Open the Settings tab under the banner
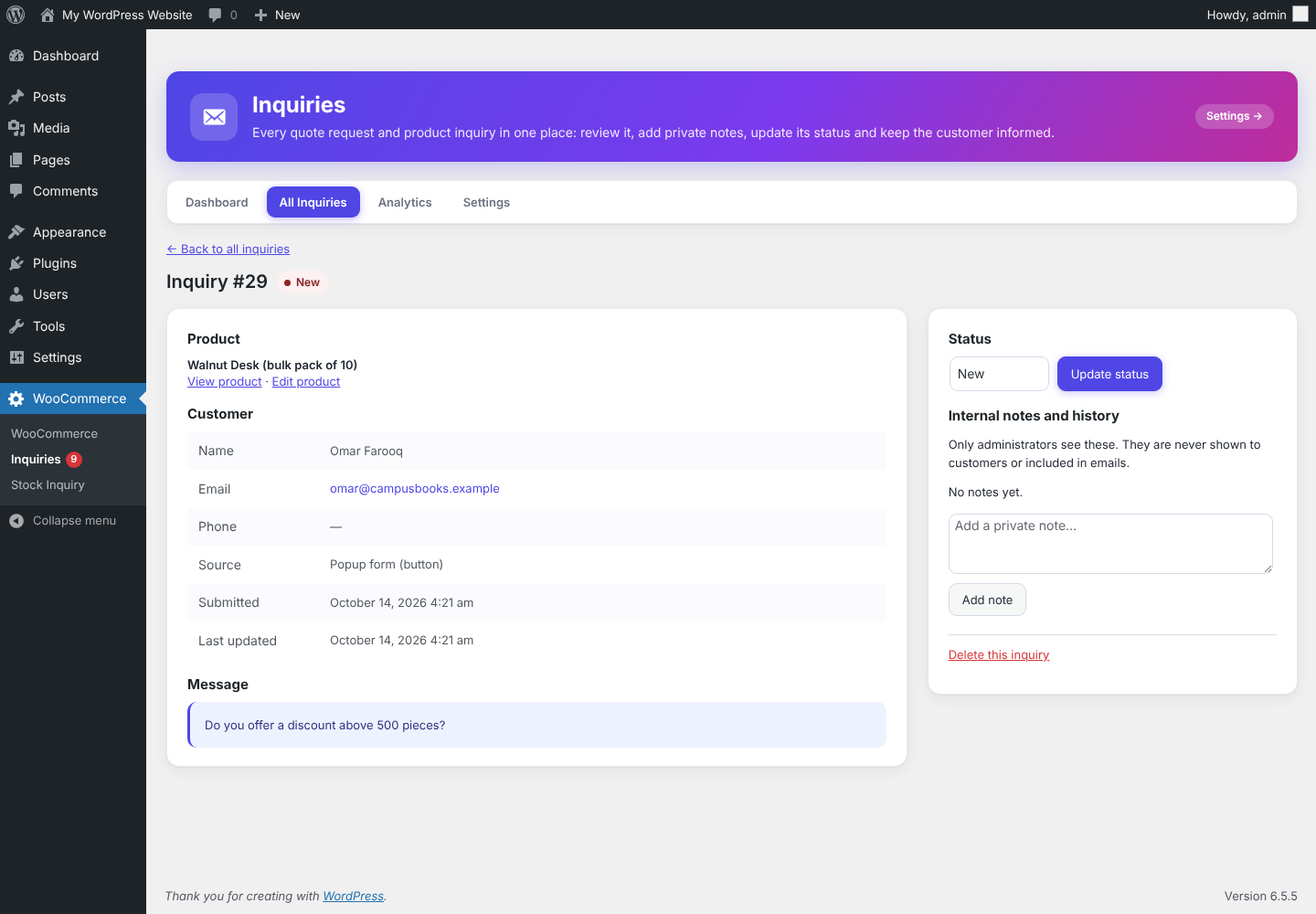The width and height of the screenshot is (1316, 914). (486, 202)
